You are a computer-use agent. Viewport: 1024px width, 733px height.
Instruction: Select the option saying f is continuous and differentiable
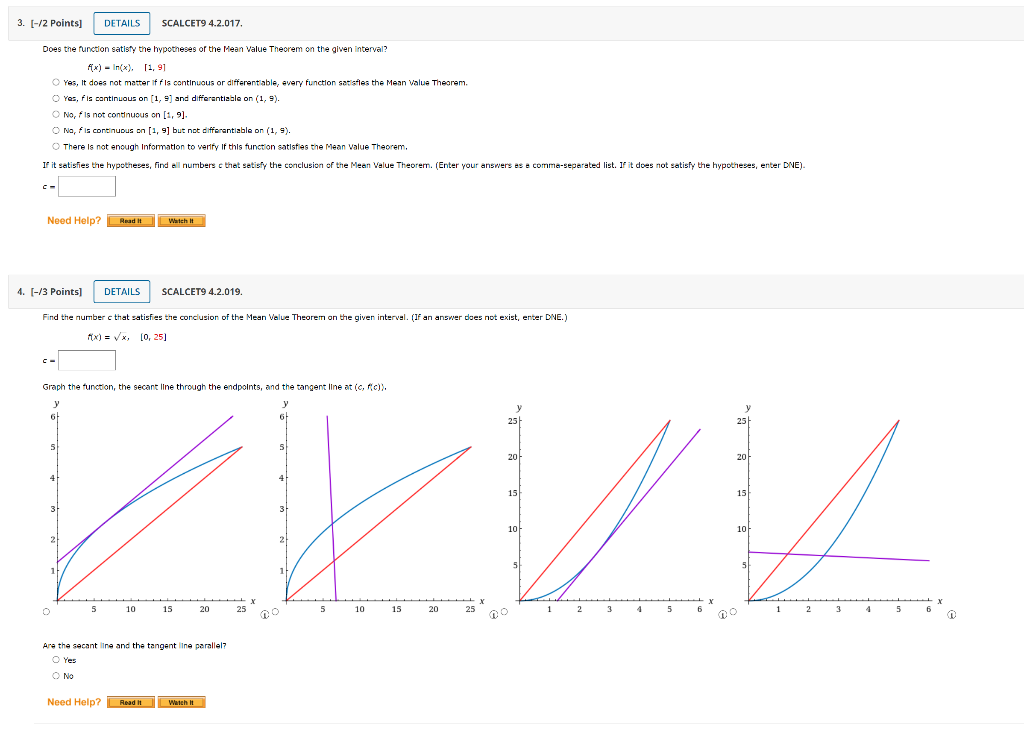tap(56, 98)
